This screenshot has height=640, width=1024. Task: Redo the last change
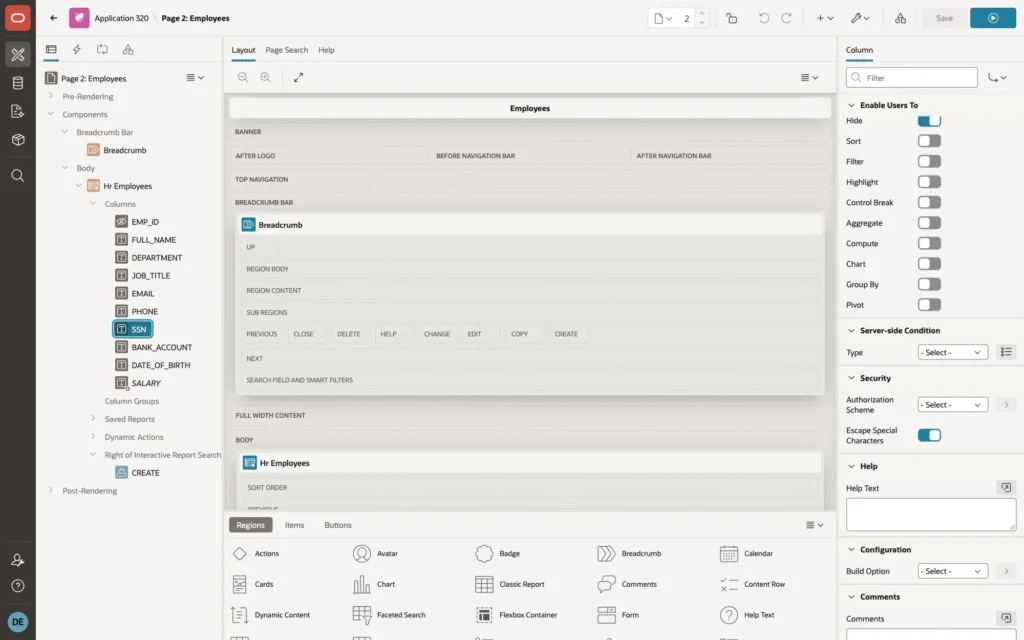tap(786, 18)
